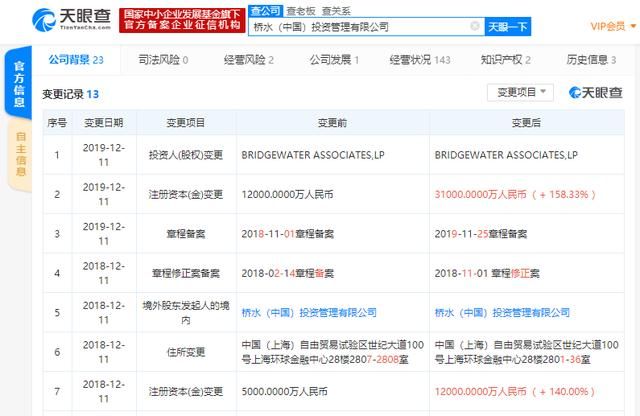Switch to the 查公司 search tab
The image size is (640, 416).
point(265,11)
